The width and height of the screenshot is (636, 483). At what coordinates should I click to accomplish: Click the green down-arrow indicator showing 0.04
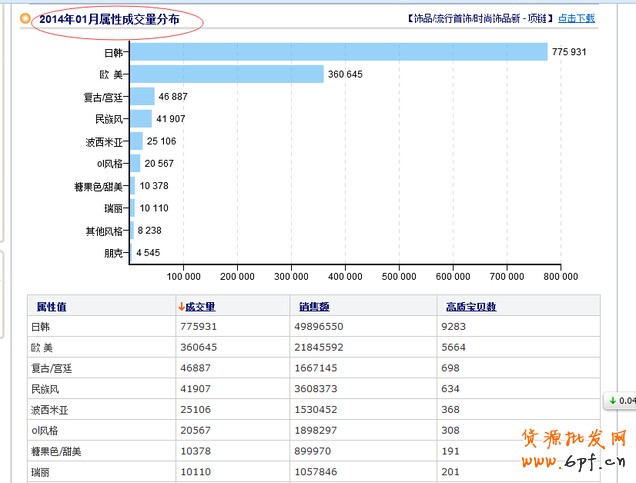pyautogui.click(x=620, y=401)
